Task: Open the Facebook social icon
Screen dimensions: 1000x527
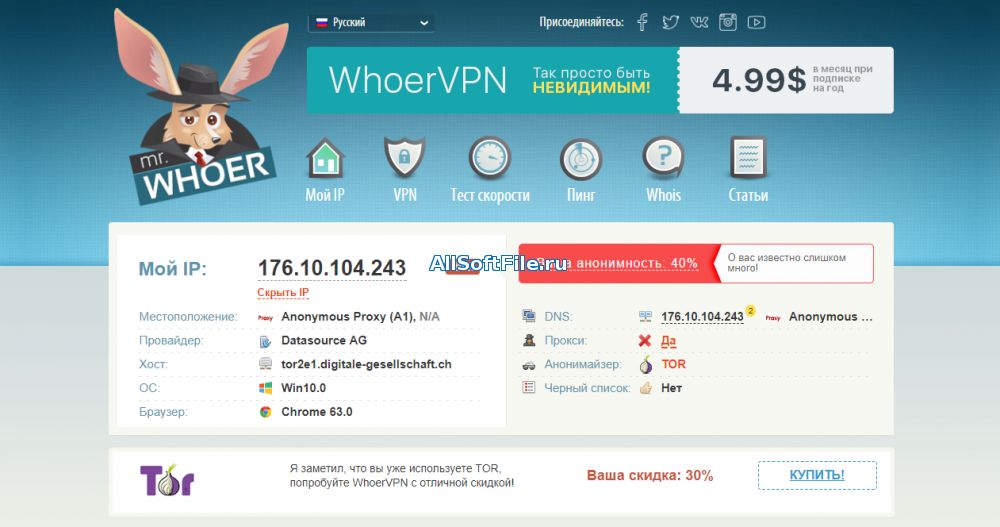Action: pos(643,22)
